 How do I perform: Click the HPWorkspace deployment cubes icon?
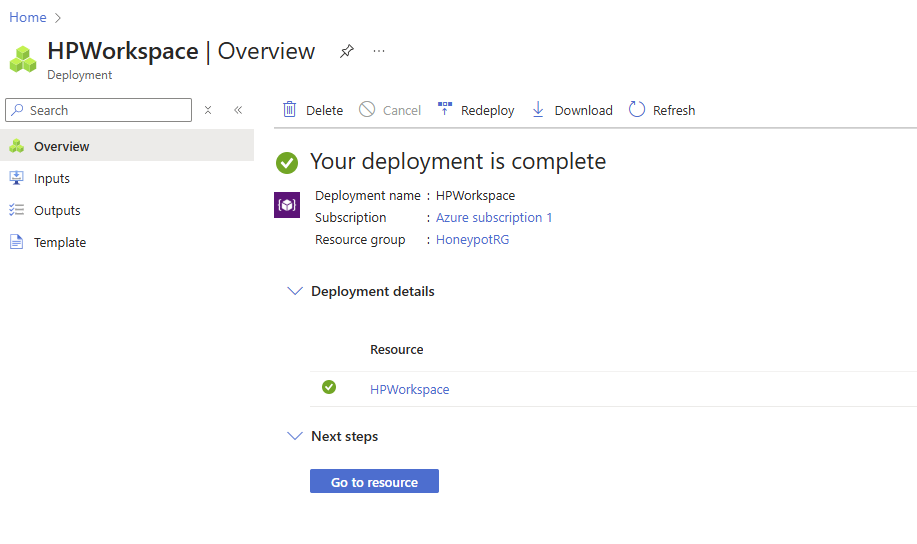click(23, 59)
